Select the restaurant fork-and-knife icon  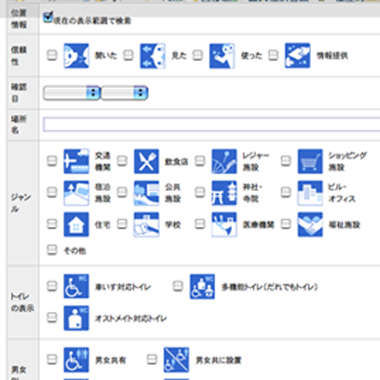(x=147, y=161)
